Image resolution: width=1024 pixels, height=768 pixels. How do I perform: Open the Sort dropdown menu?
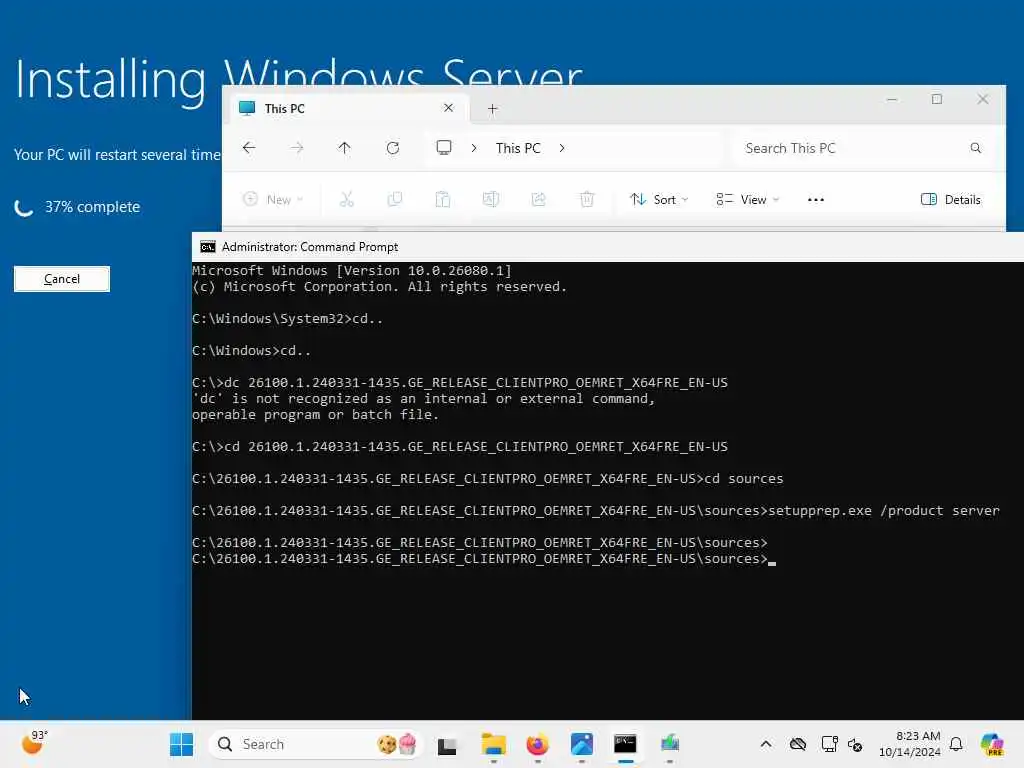(x=659, y=199)
